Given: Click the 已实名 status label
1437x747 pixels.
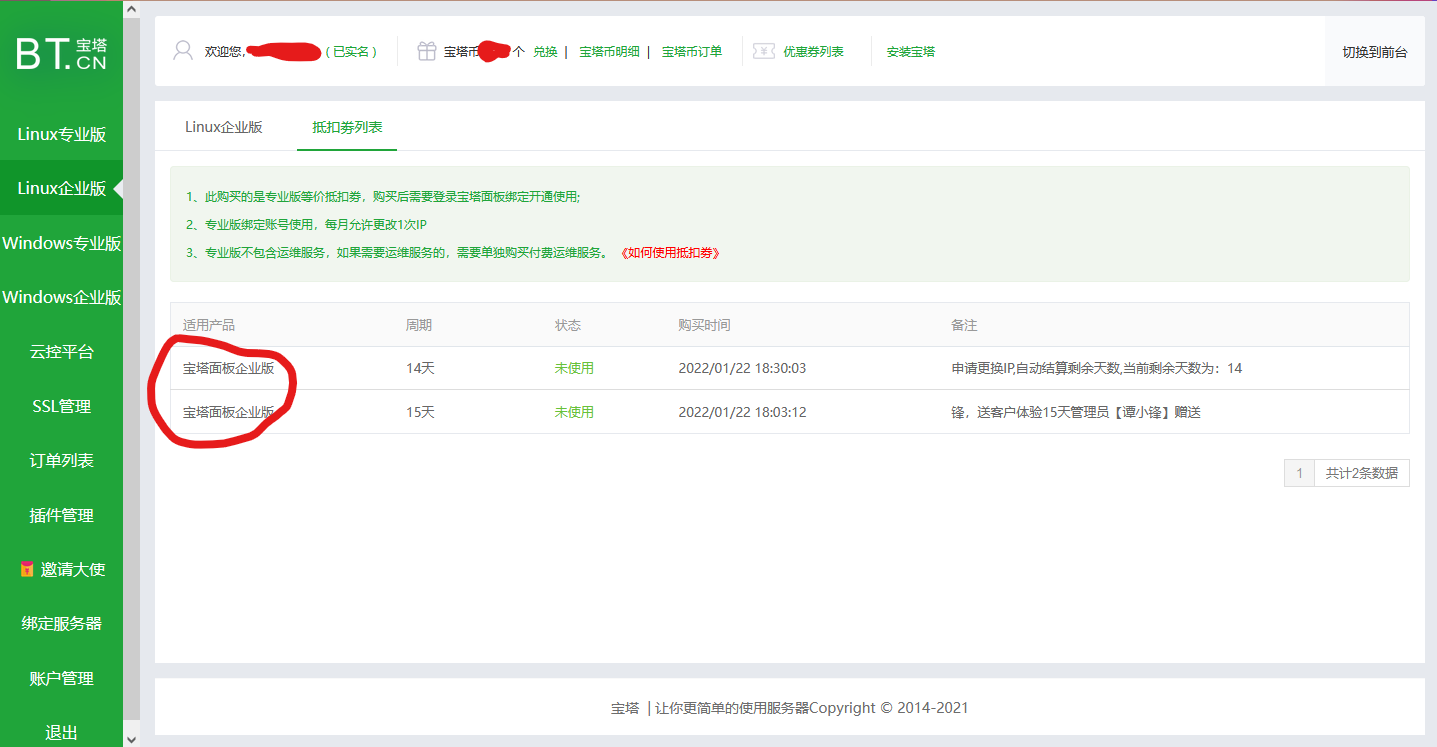Looking at the screenshot, I should tap(351, 52).
